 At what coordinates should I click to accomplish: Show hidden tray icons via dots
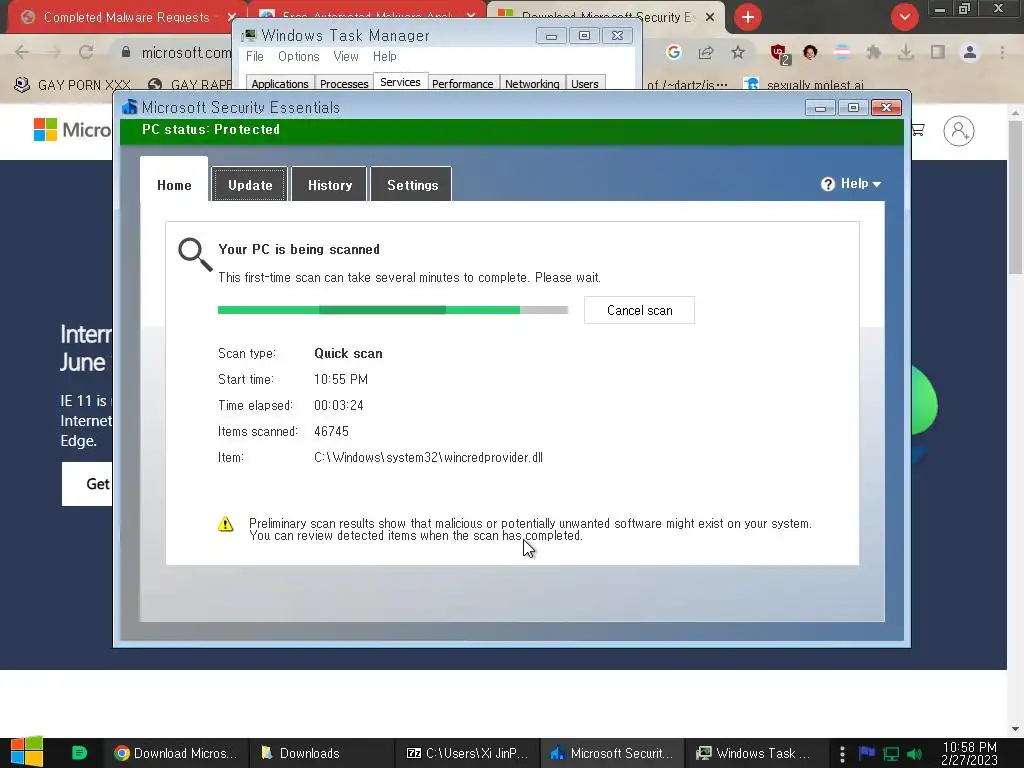[x=842, y=753]
